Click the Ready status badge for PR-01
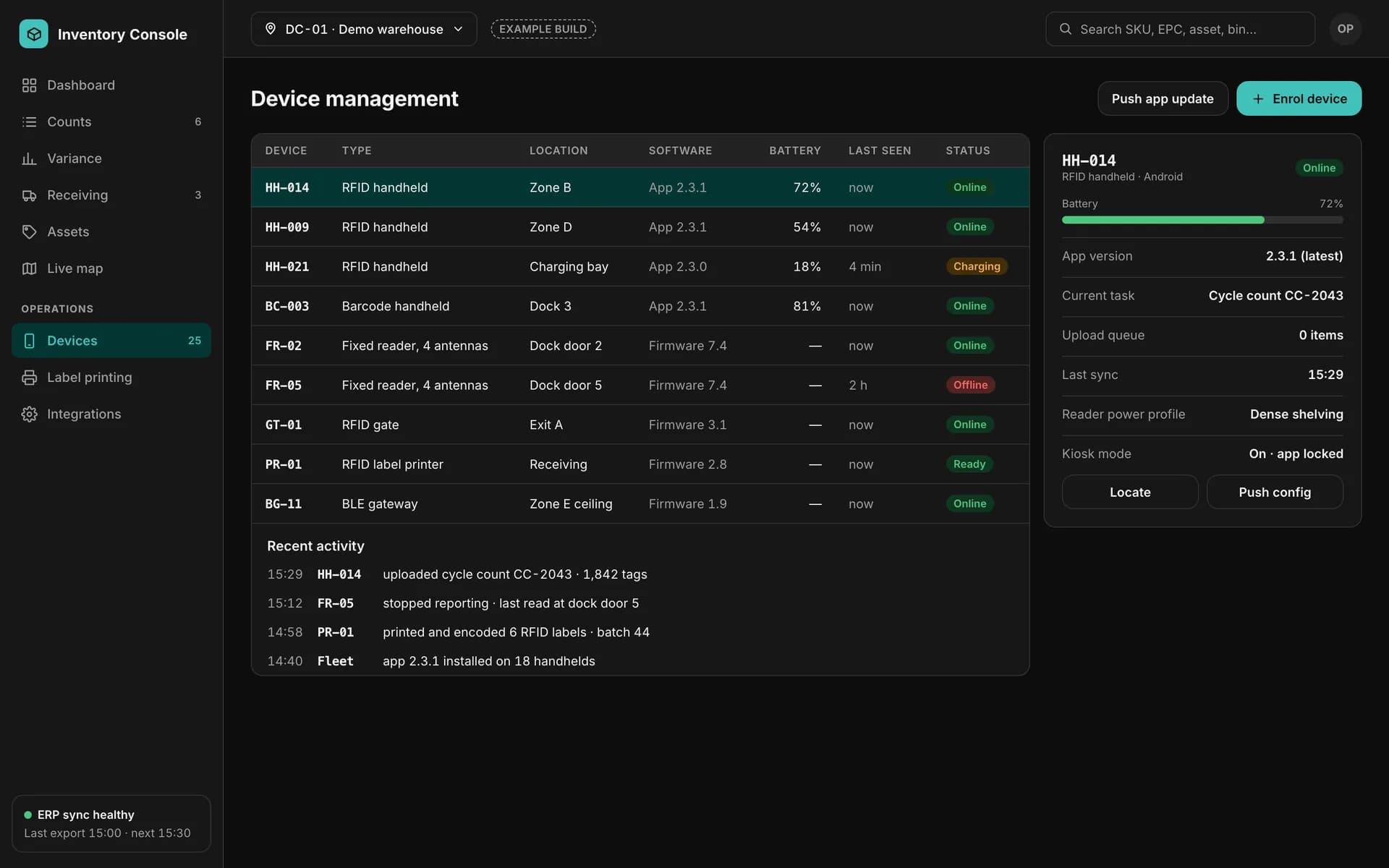1389x868 pixels. 969,464
